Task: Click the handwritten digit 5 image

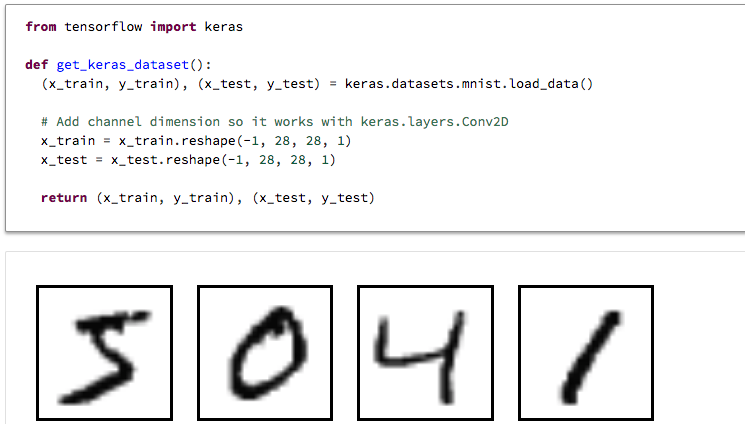Action: (x=104, y=353)
